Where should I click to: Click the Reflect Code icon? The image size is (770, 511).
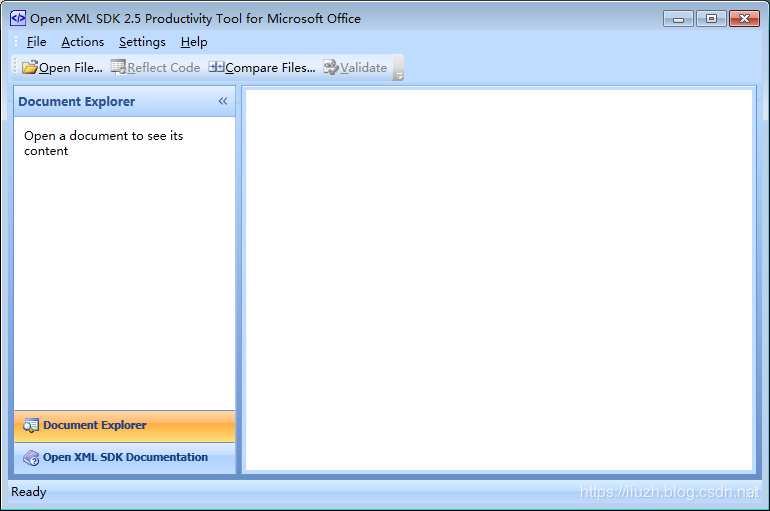click(x=118, y=67)
